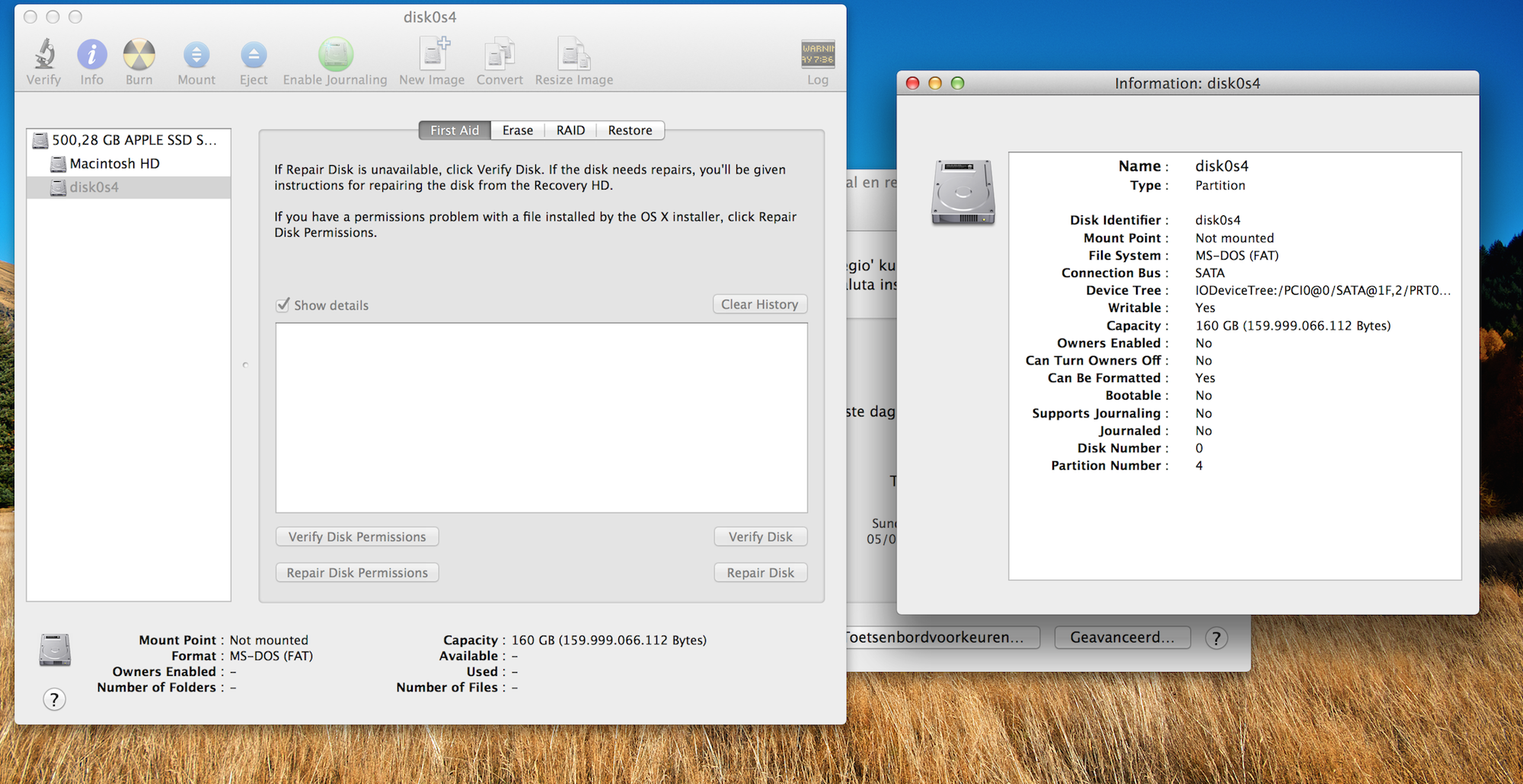Click the Information window Capacity value 160 GB
Image resolution: width=1523 pixels, height=784 pixels.
pyautogui.click(x=1293, y=326)
